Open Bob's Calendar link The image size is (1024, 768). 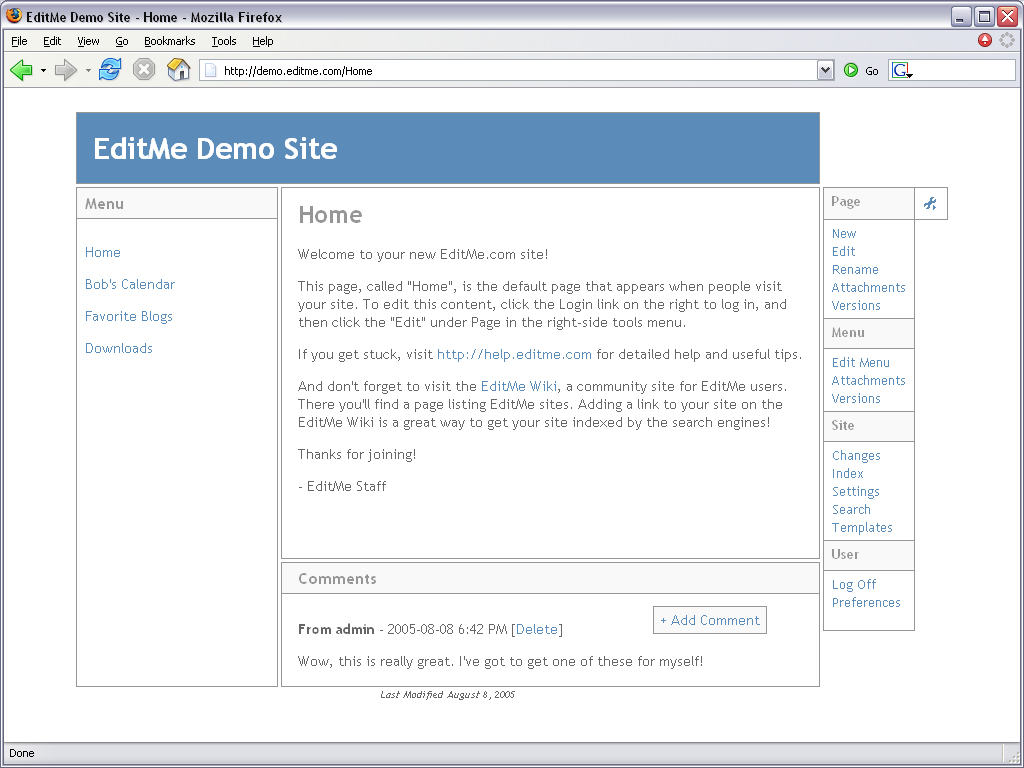pos(130,284)
